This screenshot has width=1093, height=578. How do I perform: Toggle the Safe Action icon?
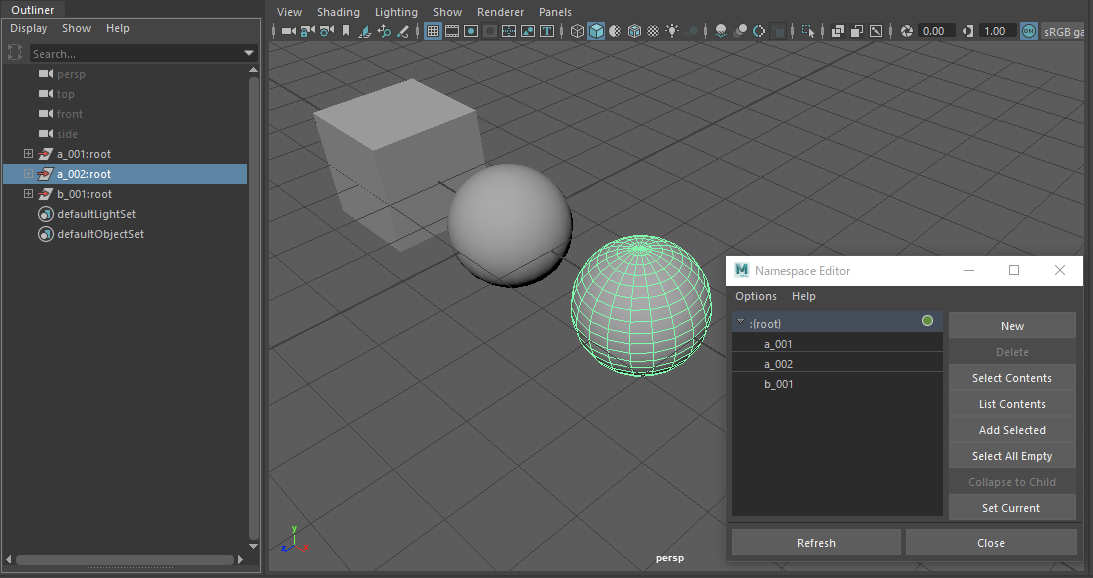click(528, 31)
